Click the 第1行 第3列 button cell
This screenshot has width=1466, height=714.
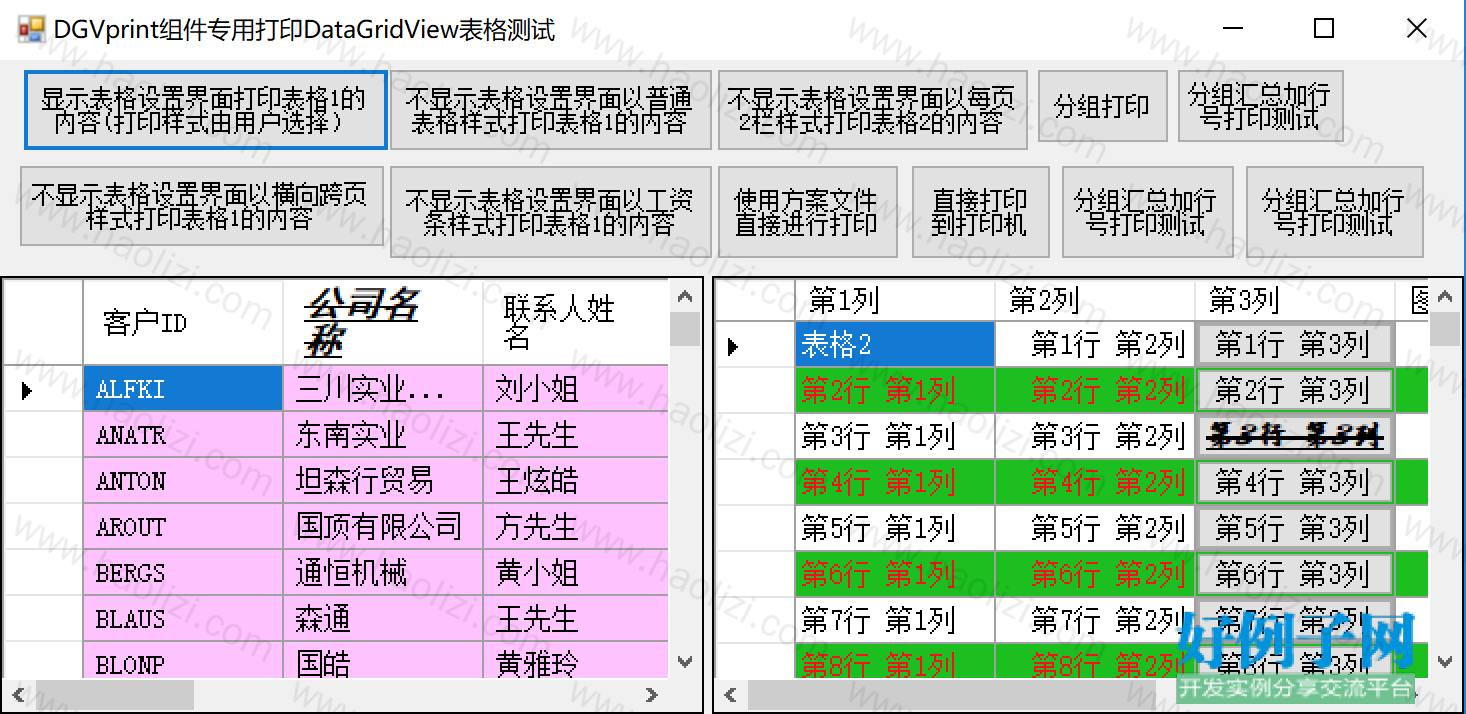coord(1295,344)
